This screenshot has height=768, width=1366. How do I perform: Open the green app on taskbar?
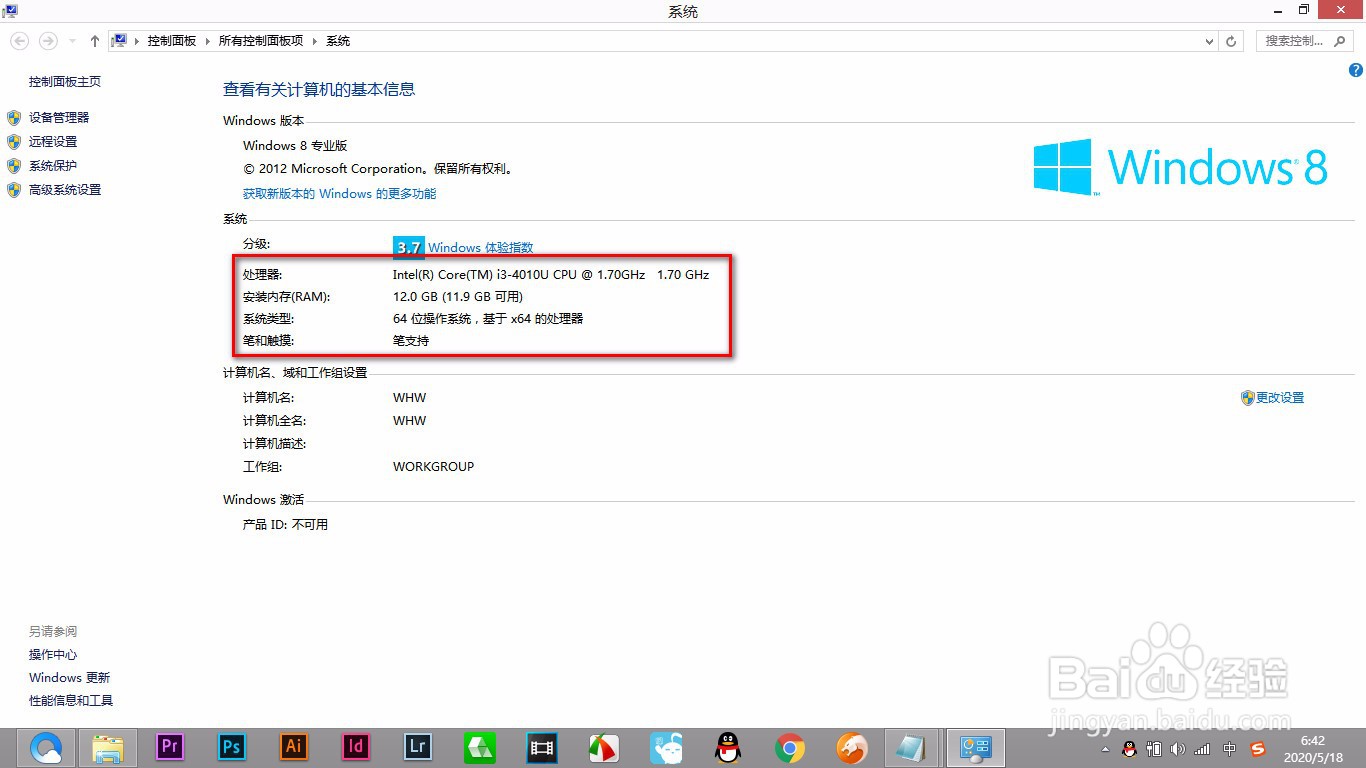click(480, 747)
